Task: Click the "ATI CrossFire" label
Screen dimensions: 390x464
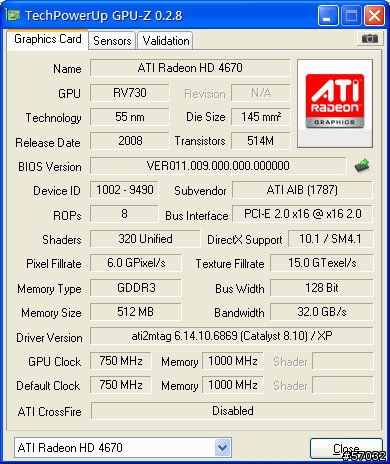Action: pyautogui.click(x=50, y=412)
